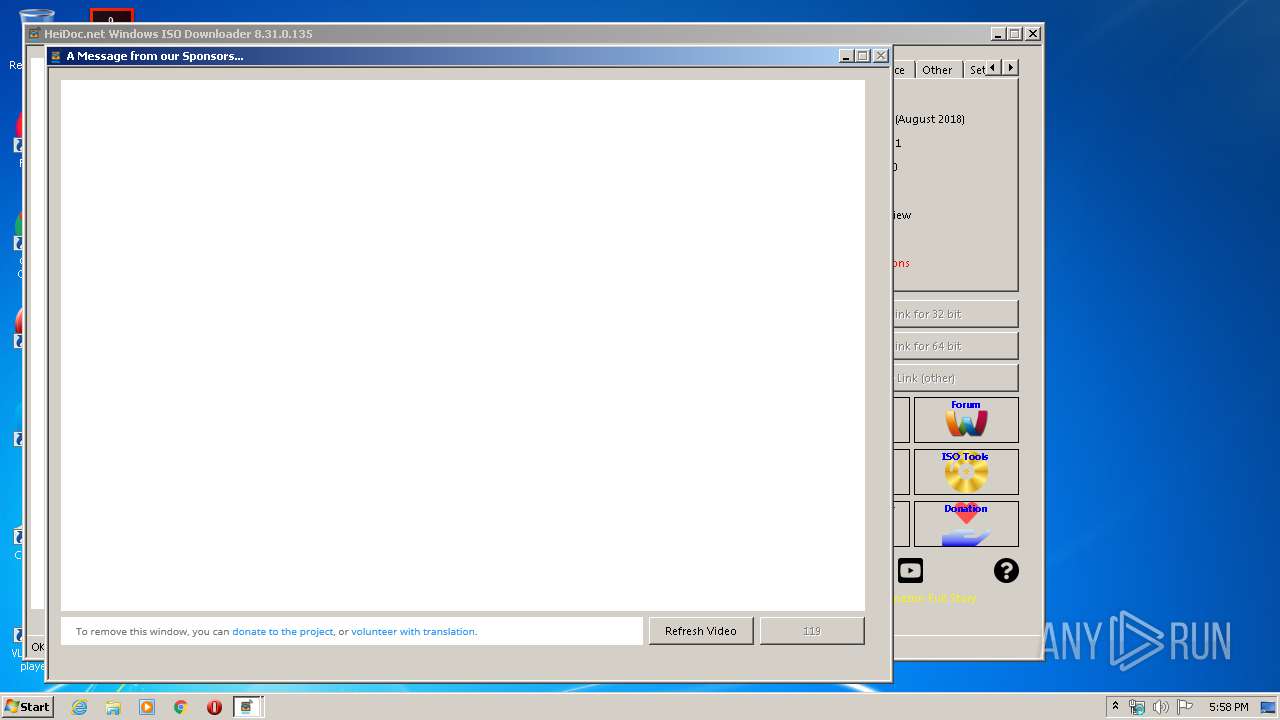Click Show Desktop button at taskbar end

pos(1268,707)
